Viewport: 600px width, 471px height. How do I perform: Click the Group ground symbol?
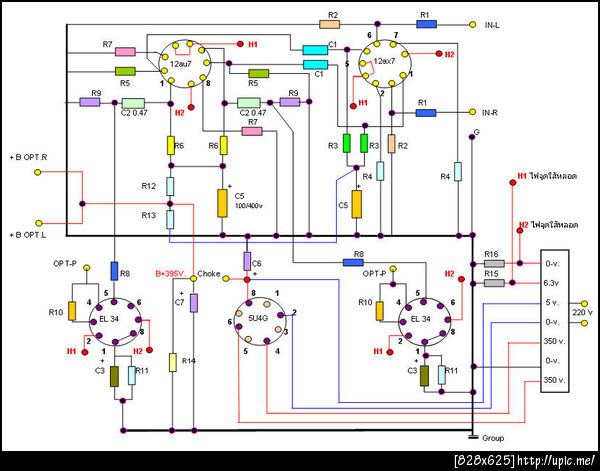point(473,437)
